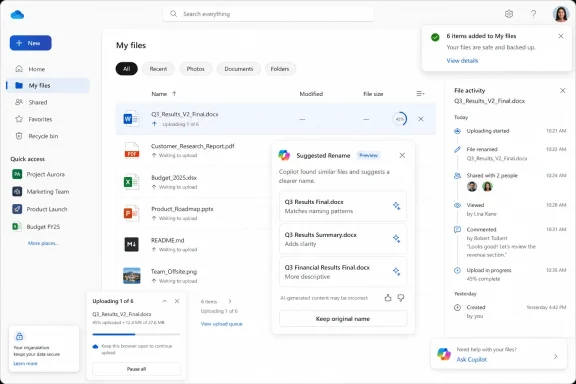The height and width of the screenshot is (384, 576).
Task: Click Pause all button
Action: pos(136,369)
